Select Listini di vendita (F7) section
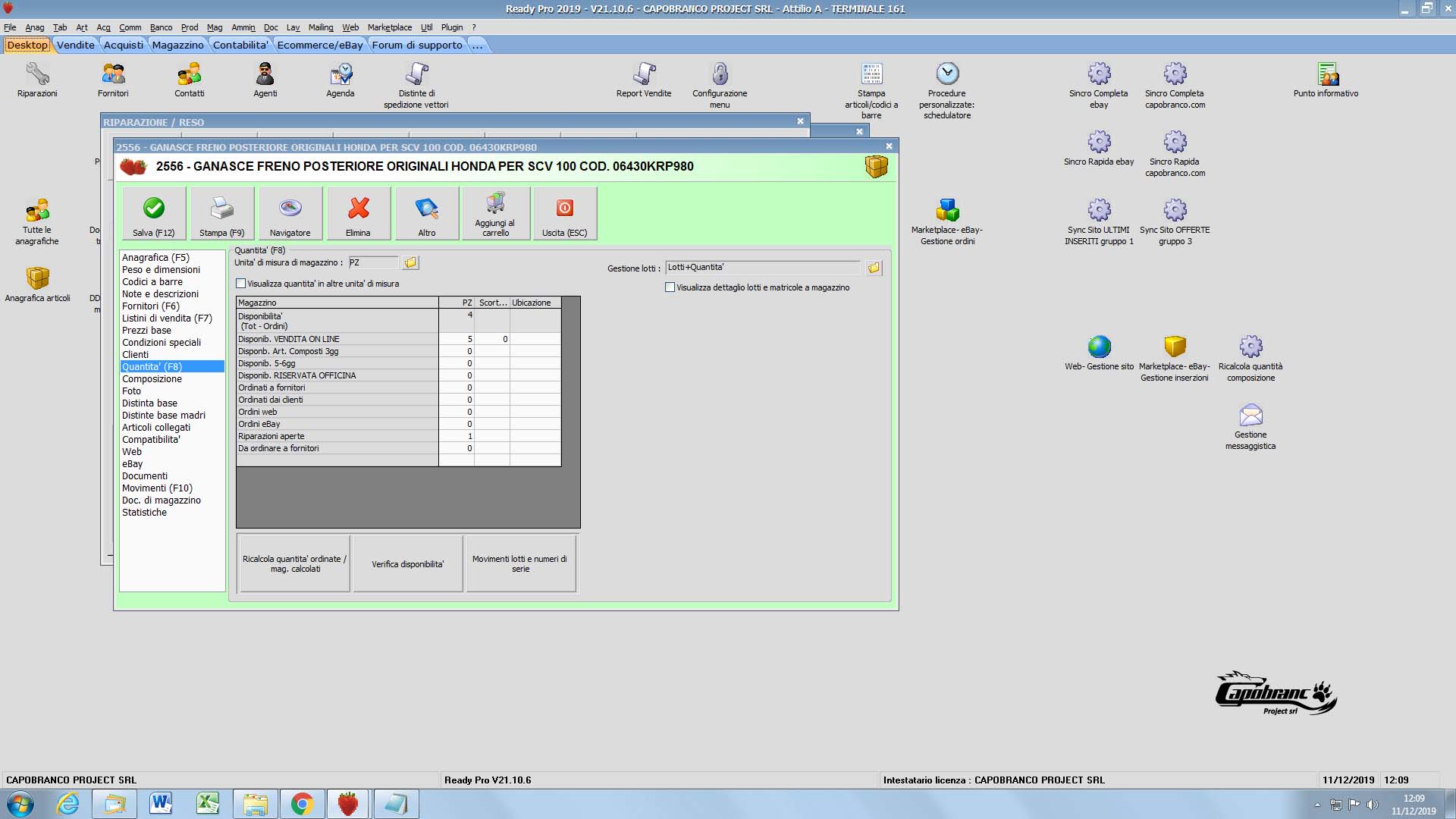The height and width of the screenshot is (819, 1456). [x=167, y=318]
